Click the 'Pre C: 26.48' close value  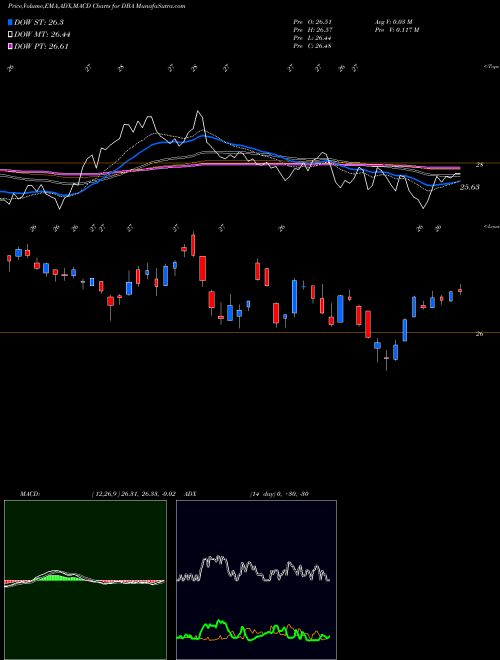click(312, 46)
